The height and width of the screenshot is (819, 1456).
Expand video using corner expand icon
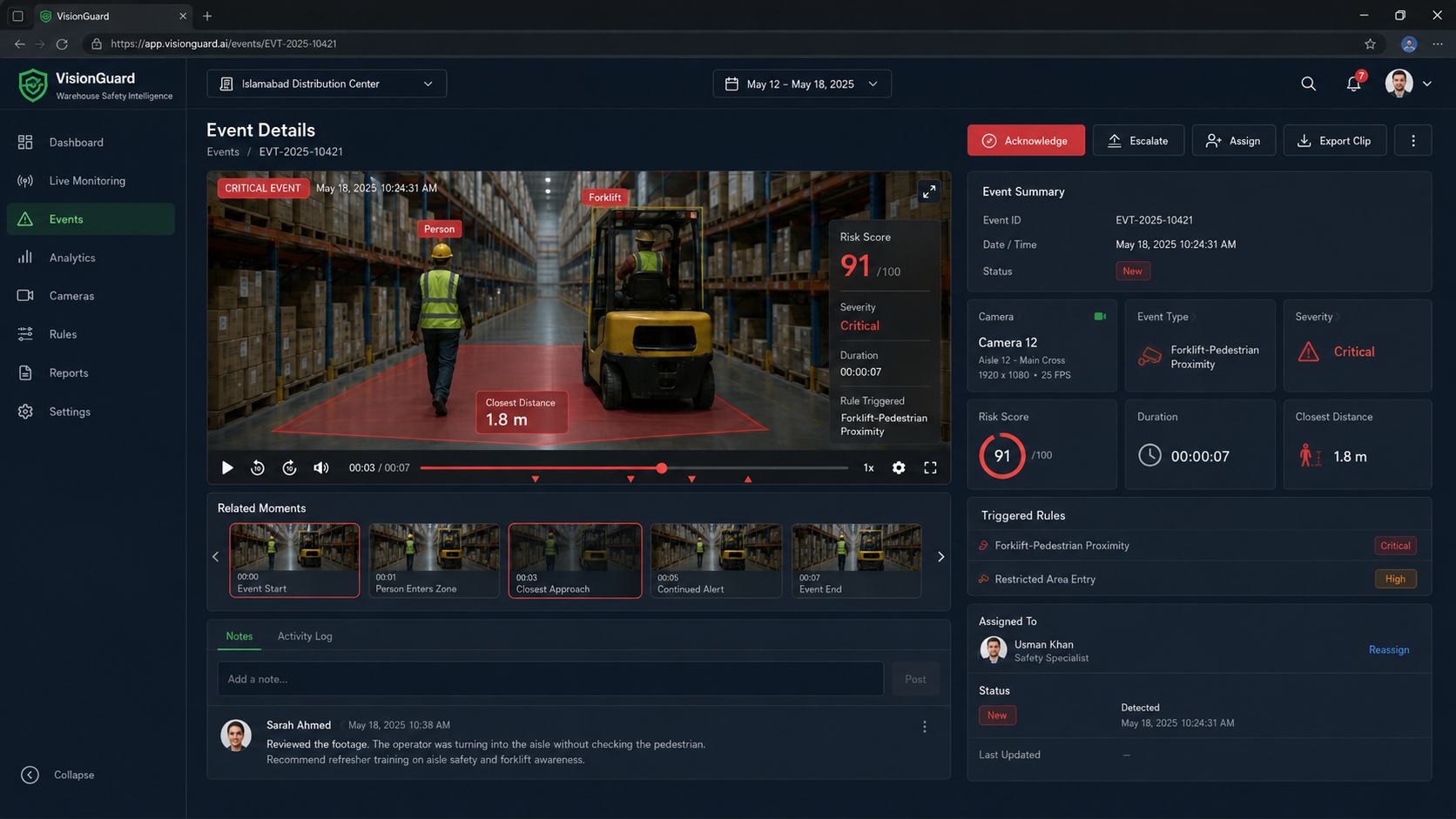coord(929,191)
